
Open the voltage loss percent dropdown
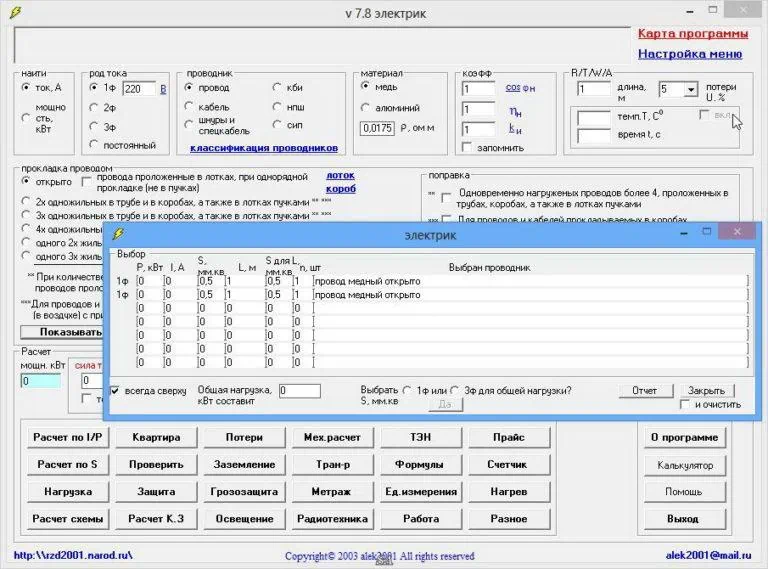click(690, 89)
